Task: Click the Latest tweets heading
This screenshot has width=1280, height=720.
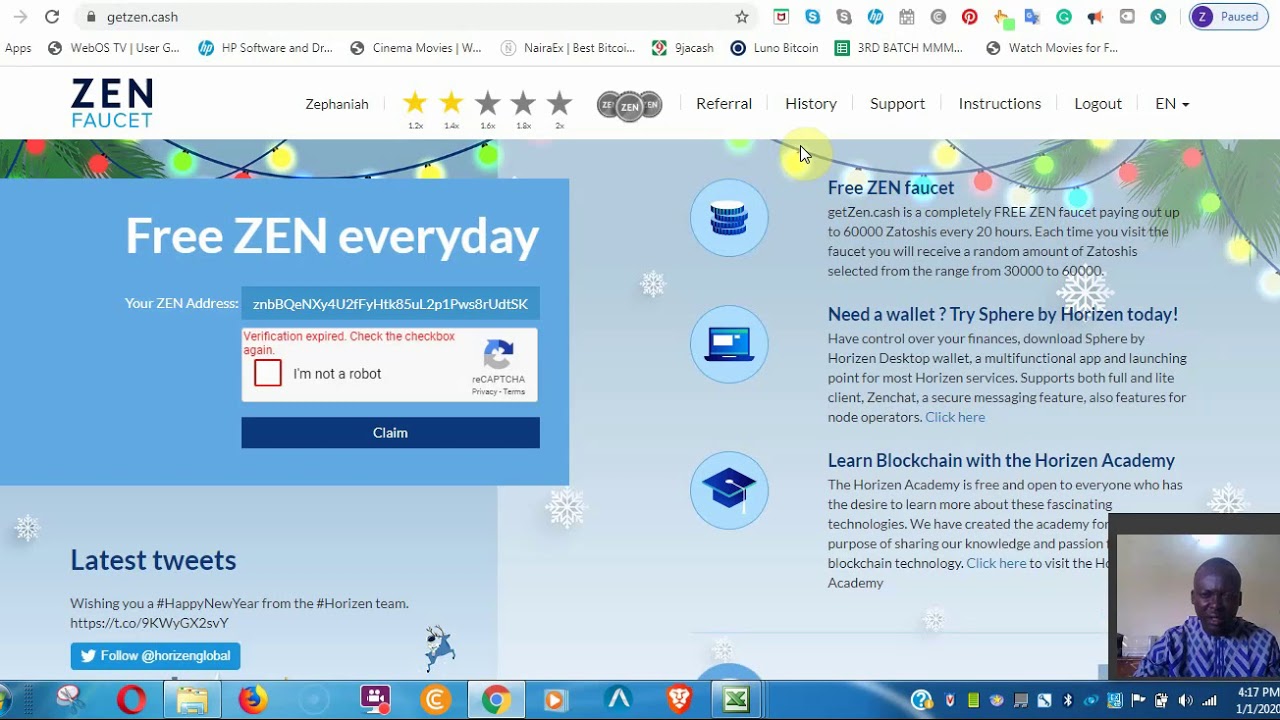Action: [153, 560]
